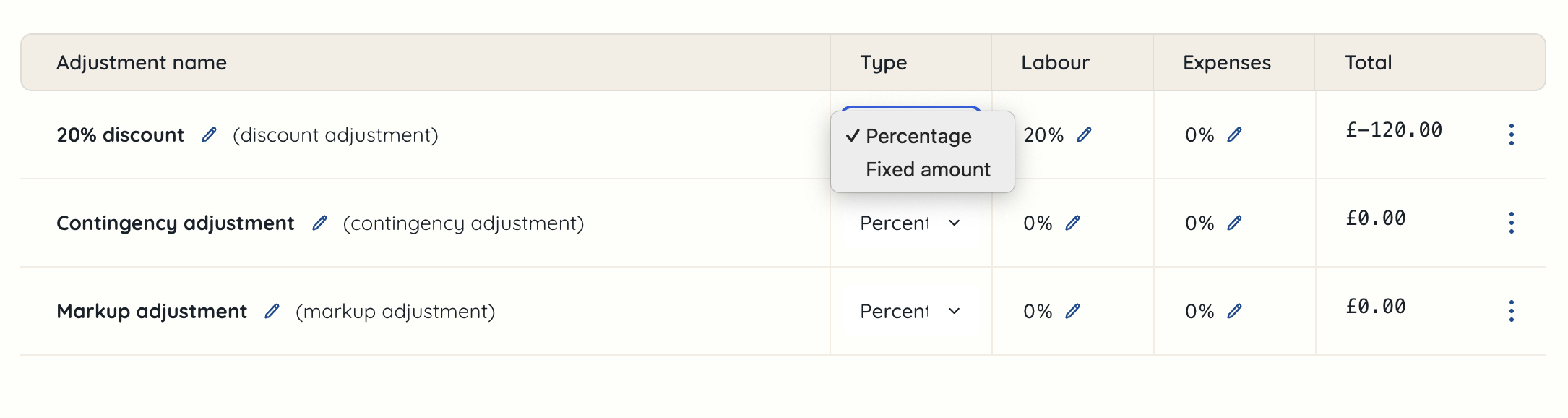Edit expenses percentage for Markup adjustment
This screenshot has width=1568, height=418.
coord(1234,312)
